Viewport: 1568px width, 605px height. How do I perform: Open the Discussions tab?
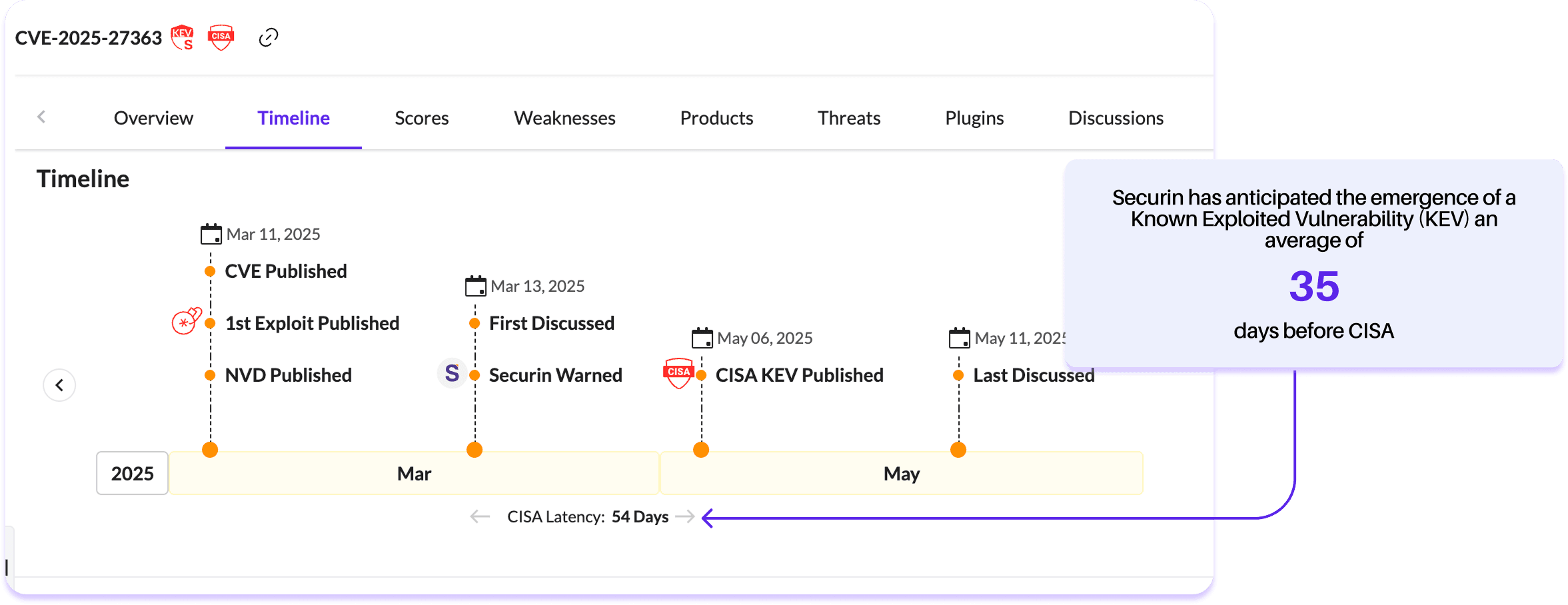click(1116, 118)
